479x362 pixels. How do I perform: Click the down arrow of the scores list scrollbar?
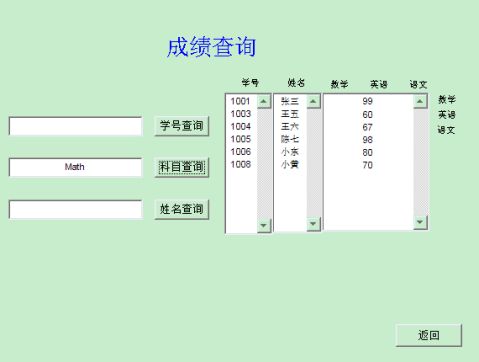[x=420, y=222]
